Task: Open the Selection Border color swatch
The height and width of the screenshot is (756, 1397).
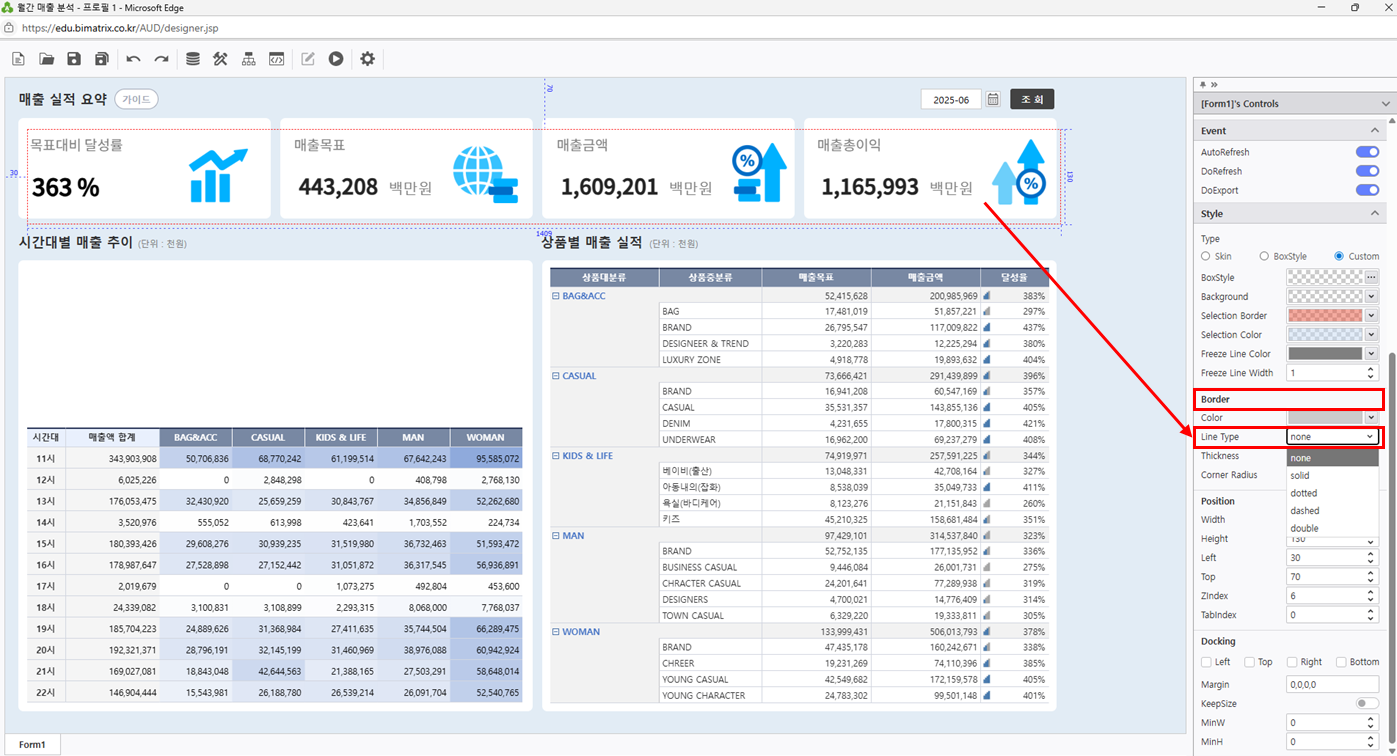Action: [1324, 316]
